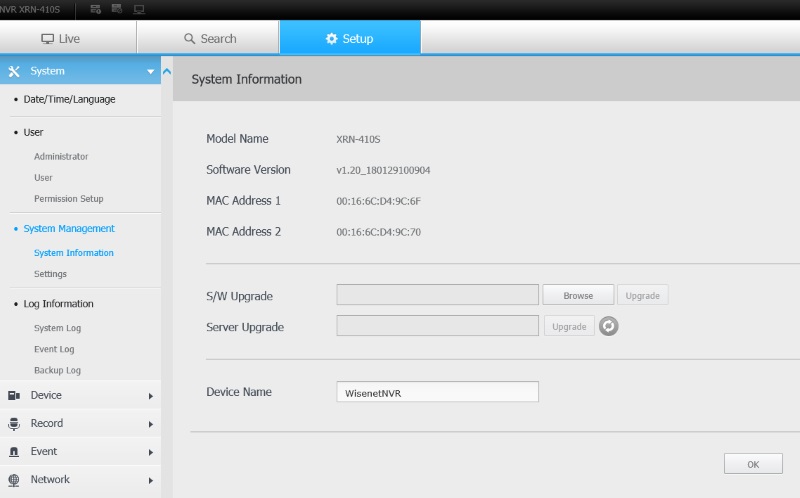Click the Device camera icon in sidebar
This screenshot has width=800, height=498.
coord(14,396)
